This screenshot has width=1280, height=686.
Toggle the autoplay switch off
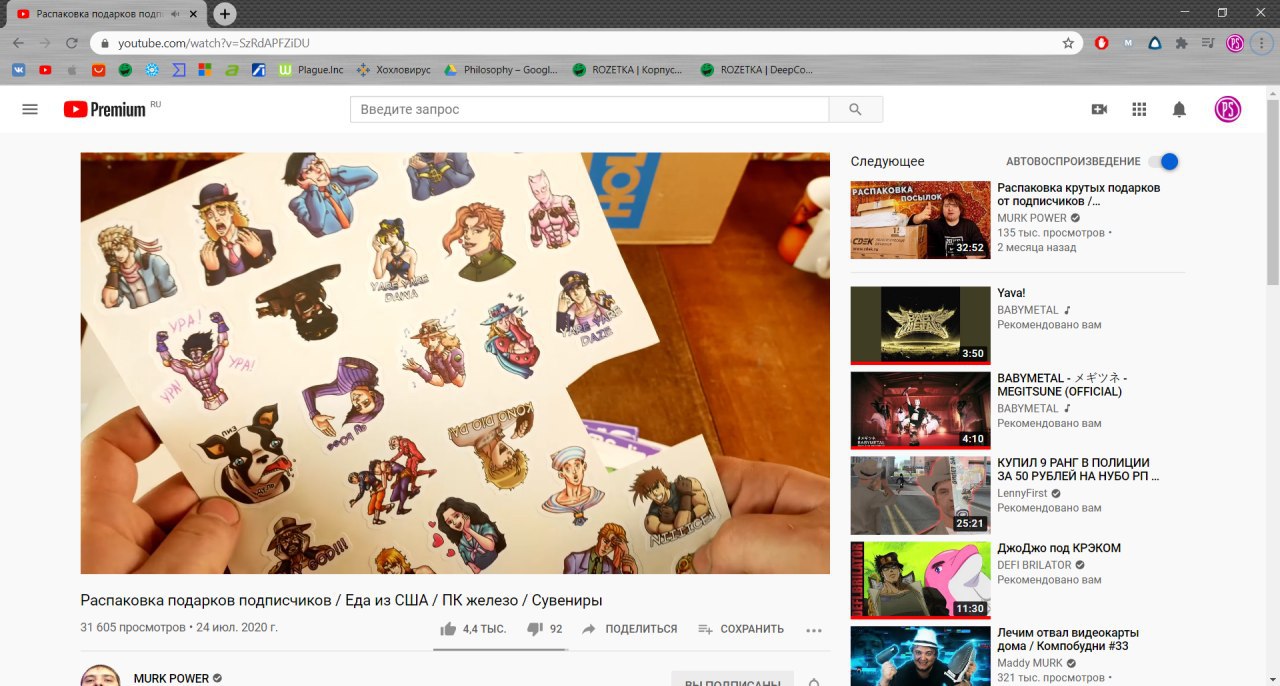click(1163, 161)
